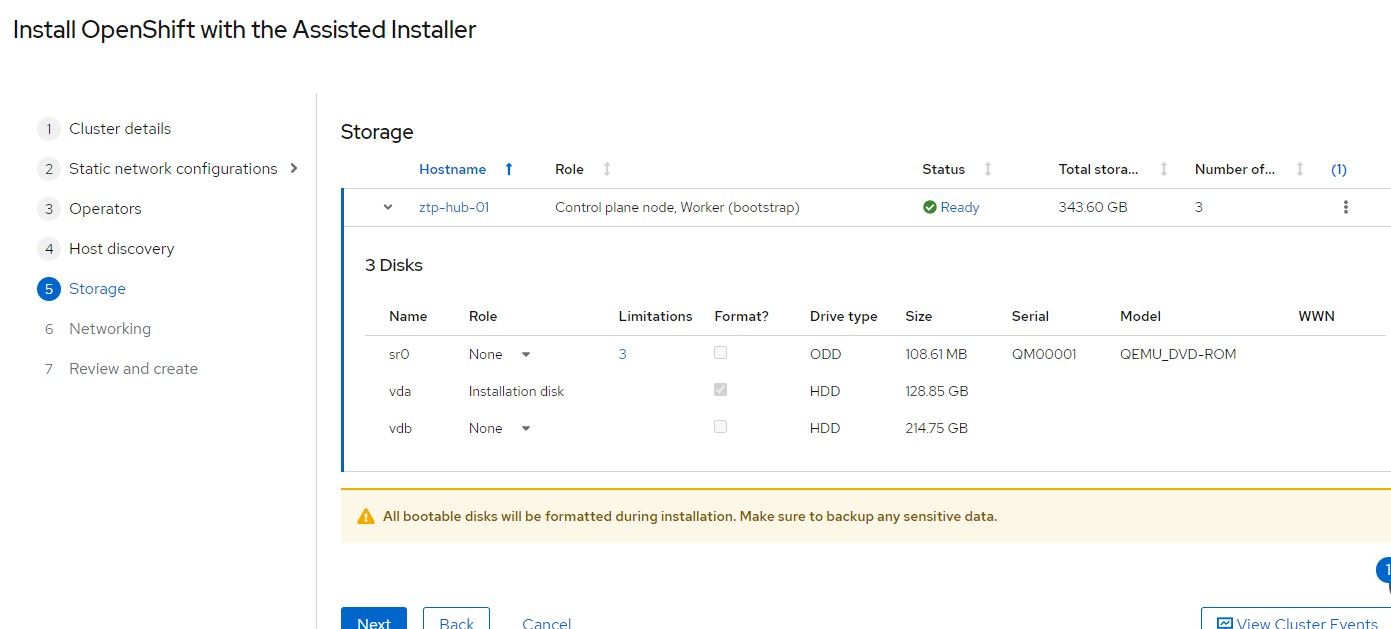Screen dimensions: 1391x629
Task: Expand Static network configurations step arrow
Action: 294,168
